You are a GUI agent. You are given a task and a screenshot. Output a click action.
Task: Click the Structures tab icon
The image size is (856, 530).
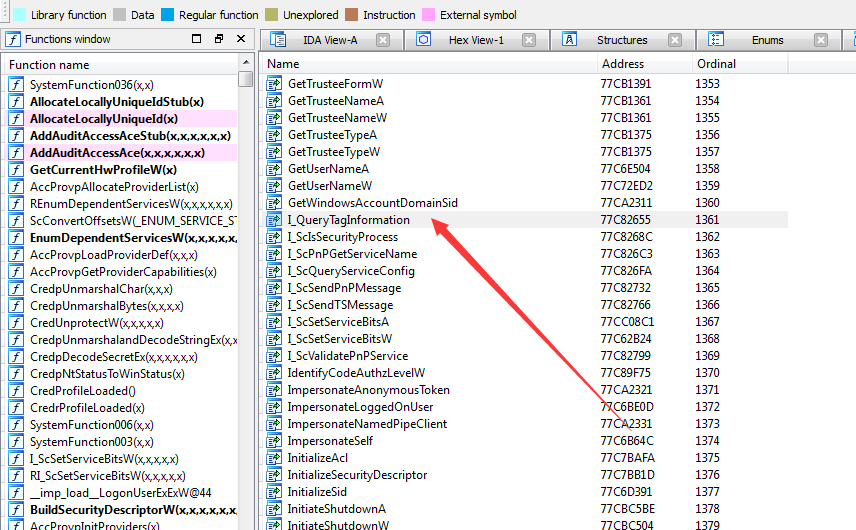pyautogui.click(x=569, y=39)
